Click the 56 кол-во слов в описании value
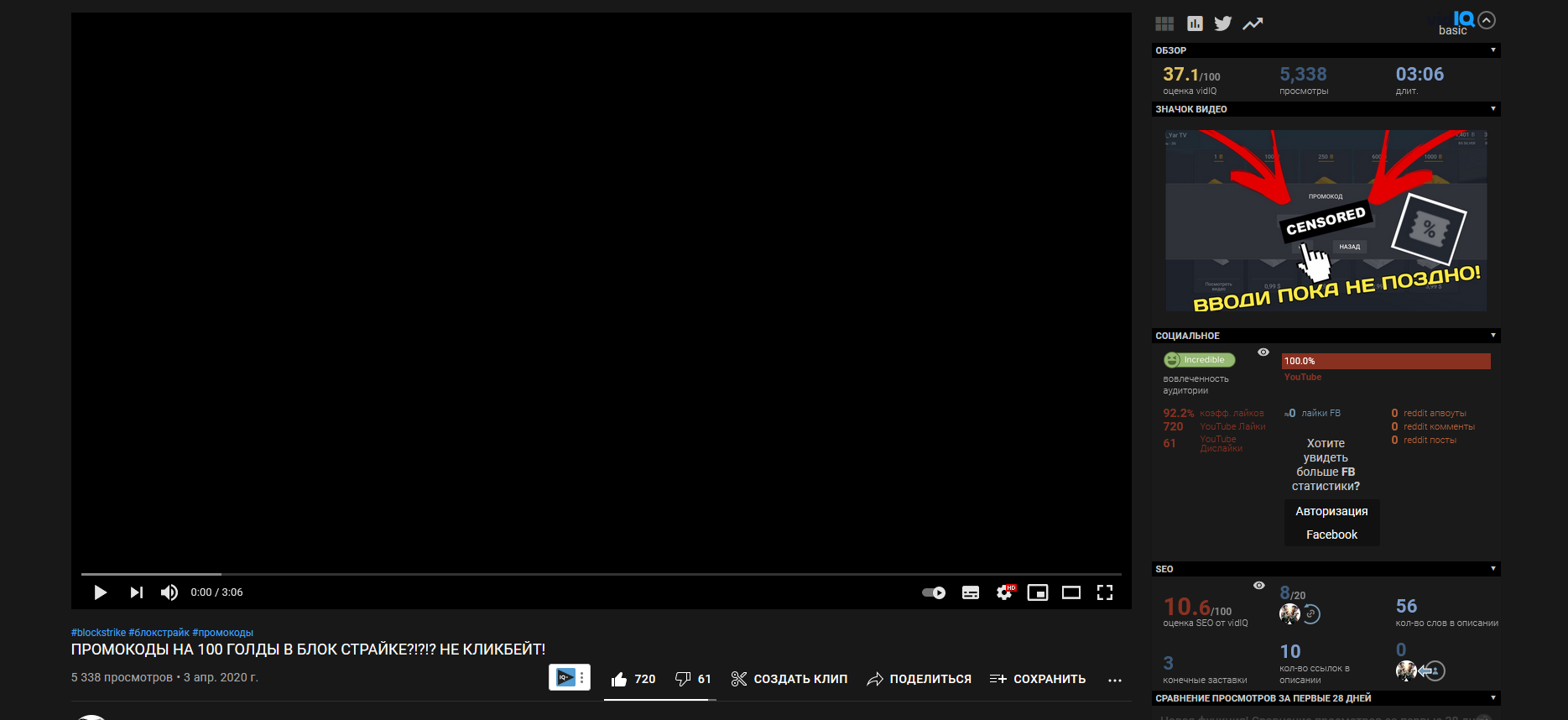The width and height of the screenshot is (1568, 720). 1406,606
